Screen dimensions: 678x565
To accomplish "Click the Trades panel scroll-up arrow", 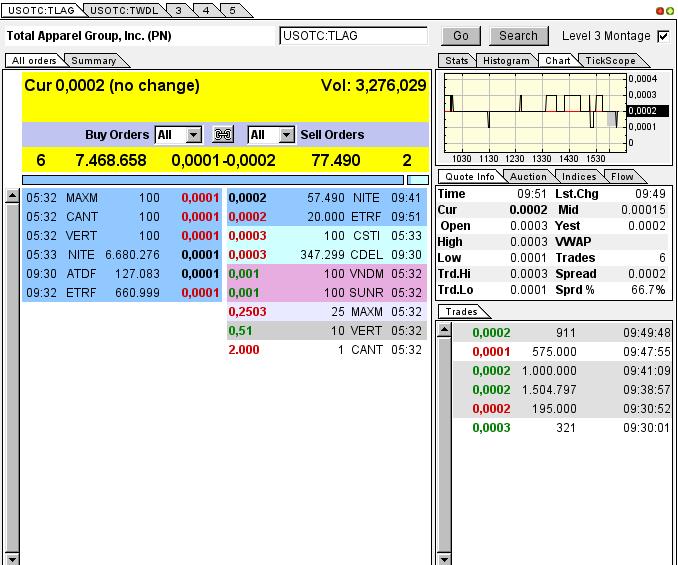I will tap(445, 329).
